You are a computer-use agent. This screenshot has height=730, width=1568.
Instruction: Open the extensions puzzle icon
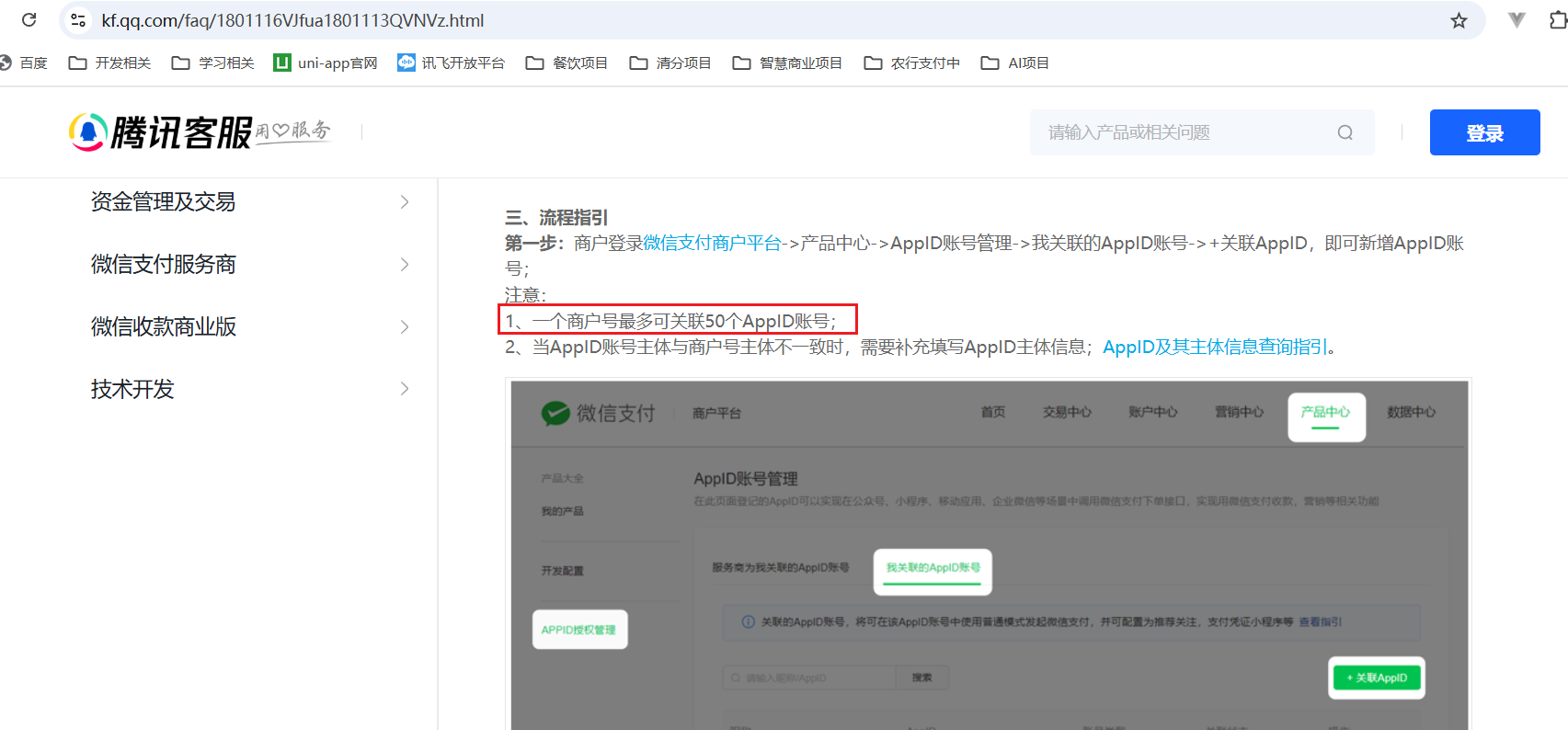1558,20
